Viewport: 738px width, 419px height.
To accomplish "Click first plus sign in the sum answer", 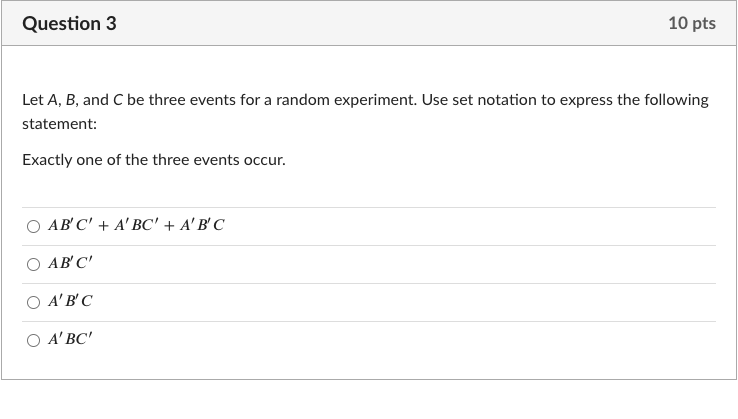I will click(104, 226).
